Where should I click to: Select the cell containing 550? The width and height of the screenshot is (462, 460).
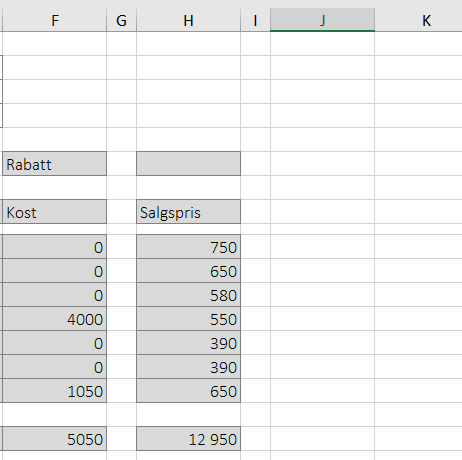coord(188,319)
